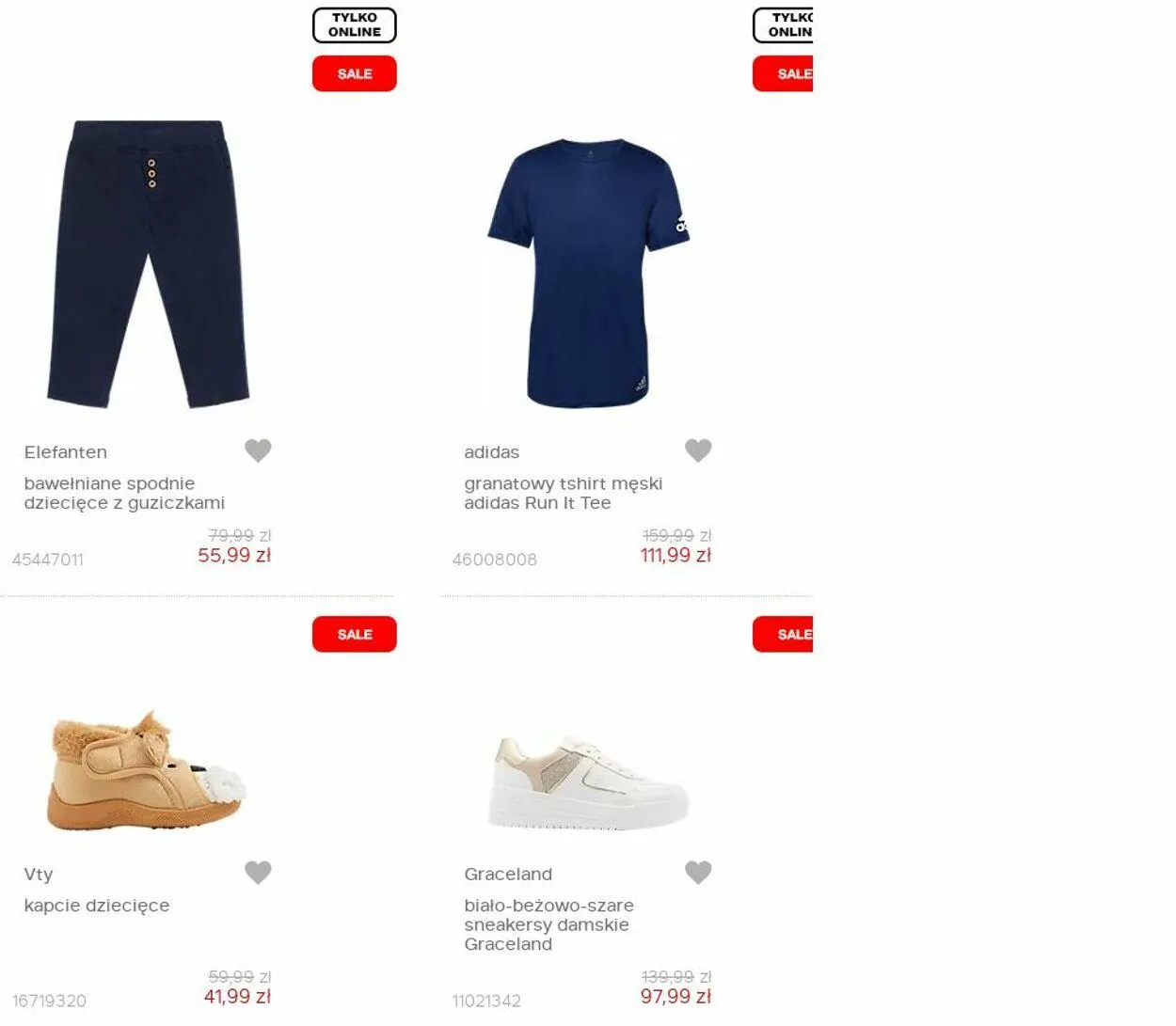Favorite the adidas tshirt using heart icon
Screen dimensions: 1176x1026
click(x=698, y=450)
